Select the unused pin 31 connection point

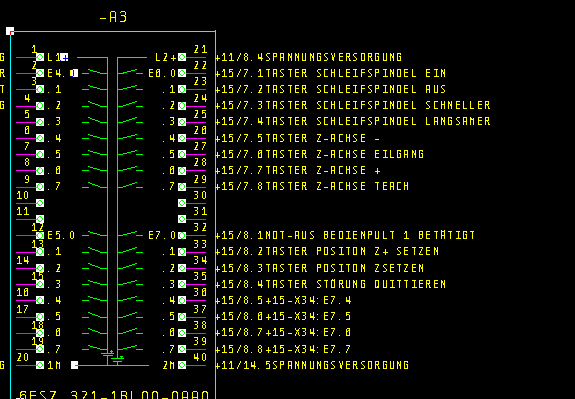pos(182,219)
